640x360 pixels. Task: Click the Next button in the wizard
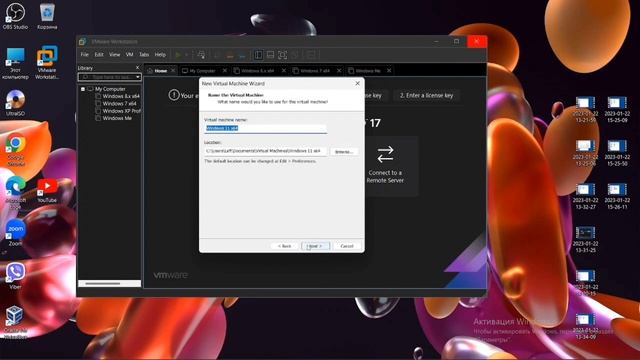coord(315,246)
